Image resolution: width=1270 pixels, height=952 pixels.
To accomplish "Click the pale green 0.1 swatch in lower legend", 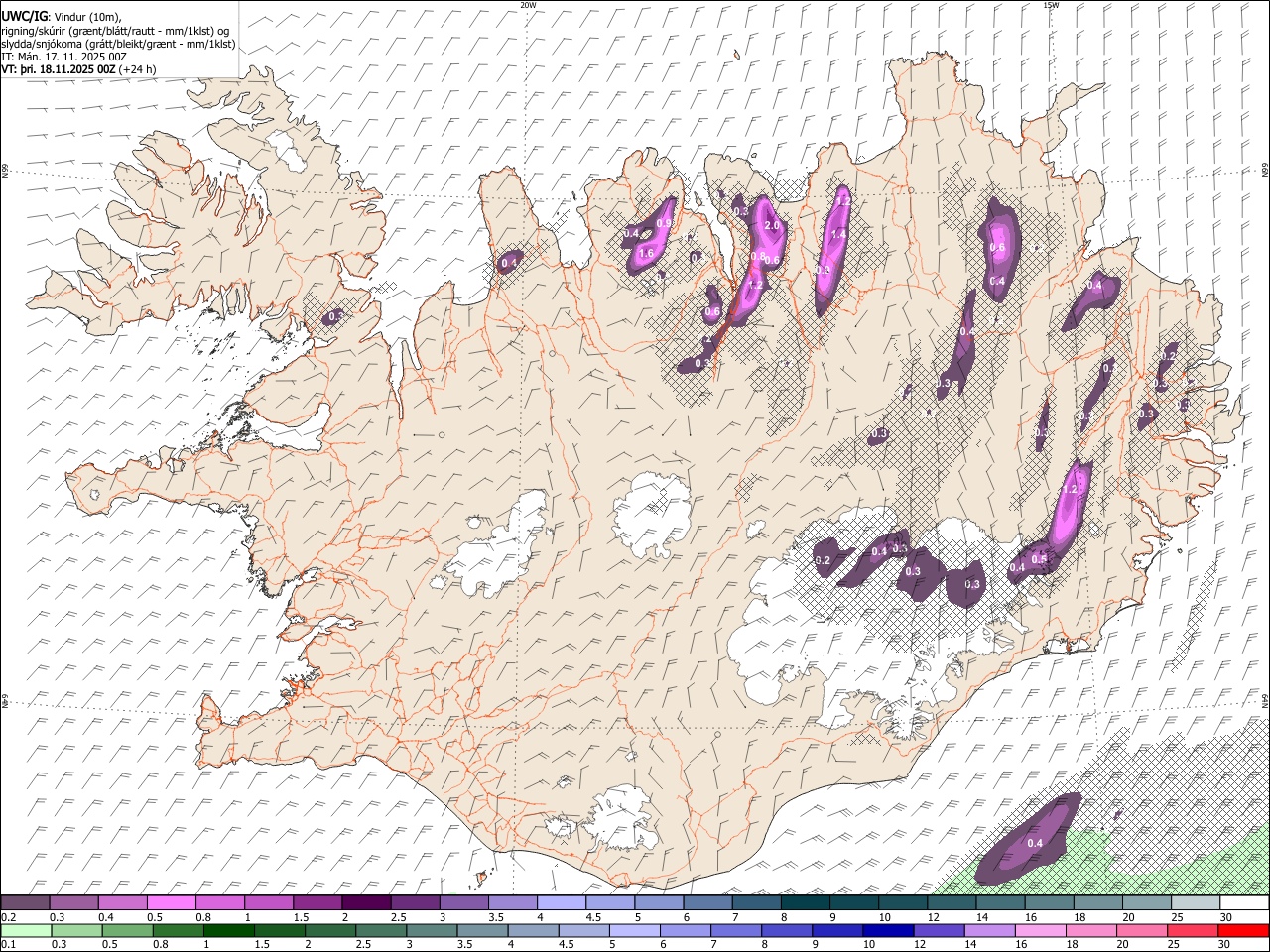I will point(26,931).
